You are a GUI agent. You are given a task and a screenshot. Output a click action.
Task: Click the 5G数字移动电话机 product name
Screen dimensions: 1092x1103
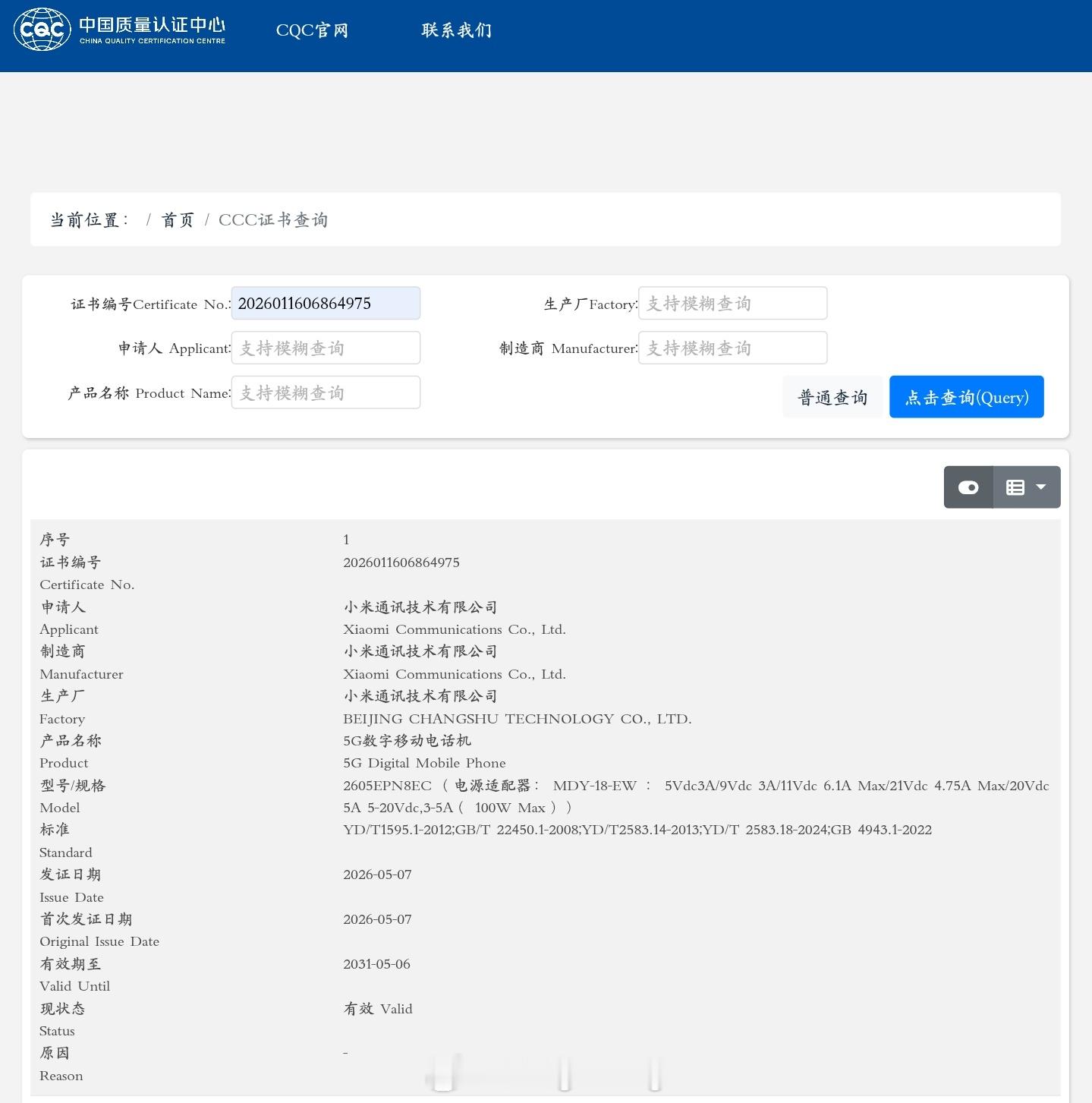click(x=407, y=741)
